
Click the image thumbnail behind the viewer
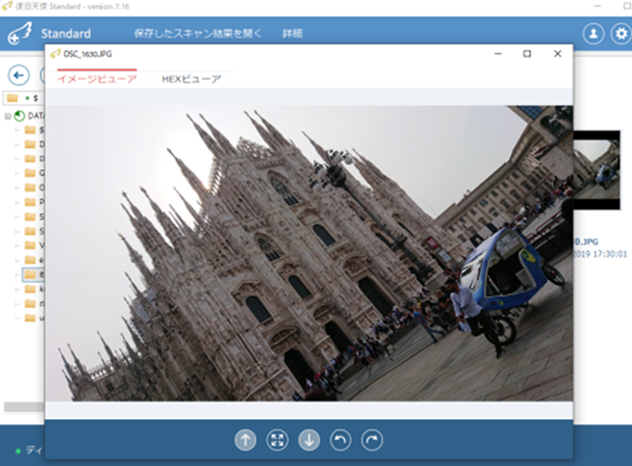[596, 170]
